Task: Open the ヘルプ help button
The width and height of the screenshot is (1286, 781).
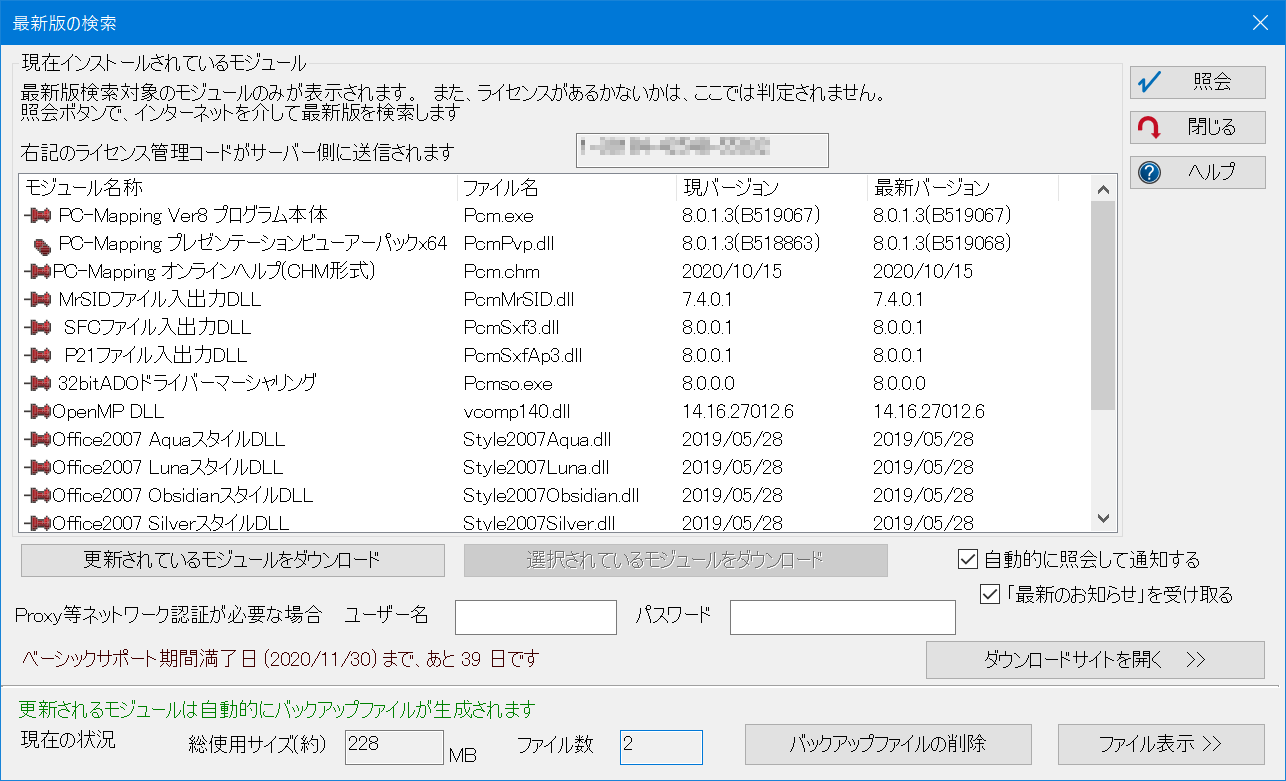Action: click(1197, 172)
